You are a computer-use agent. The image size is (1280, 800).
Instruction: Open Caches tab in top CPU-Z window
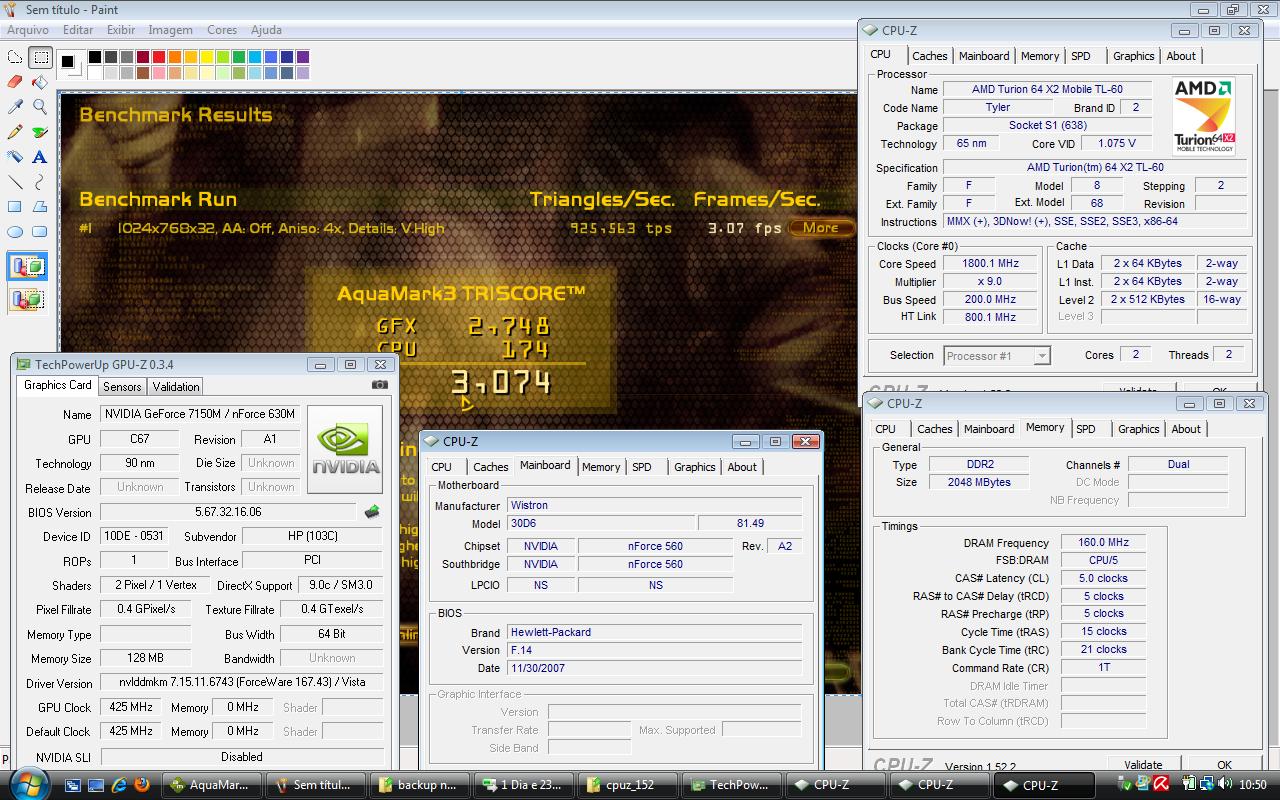tap(930, 56)
